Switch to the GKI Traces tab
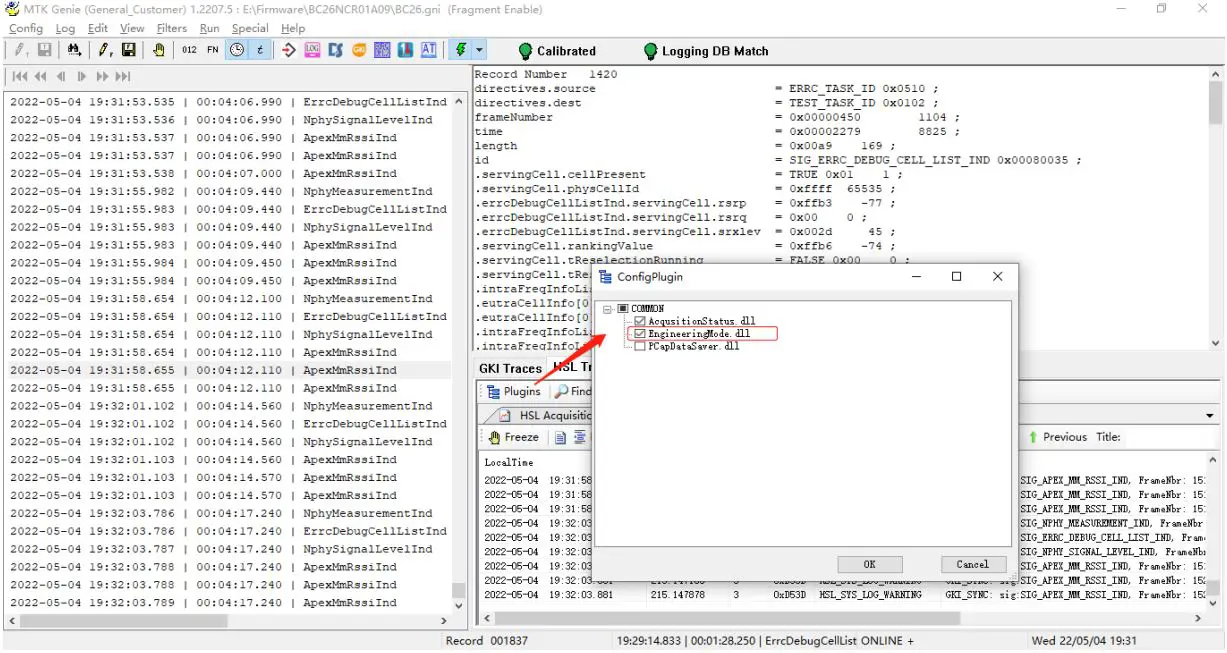Image resolution: width=1227 pixels, height=653 pixels. pyautogui.click(x=510, y=368)
